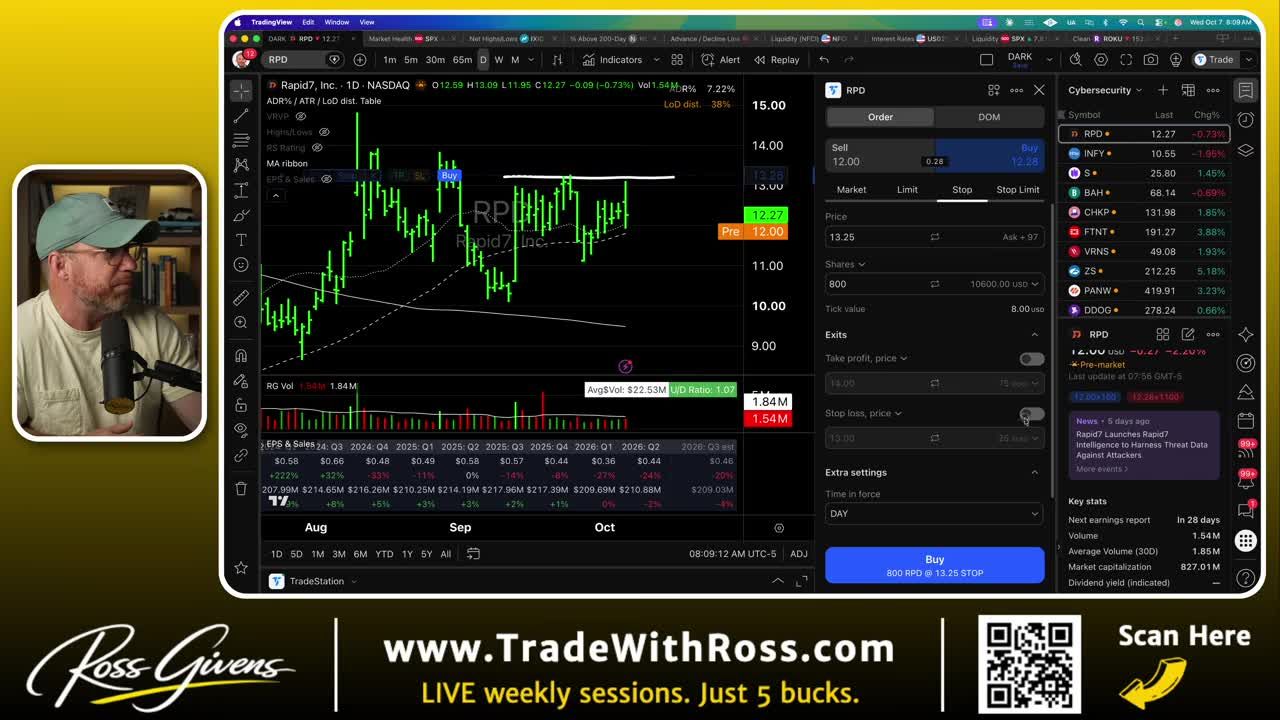Collapse the indicator legend arrow
The height and width of the screenshot is (720, 1280).
coord(275,195)
